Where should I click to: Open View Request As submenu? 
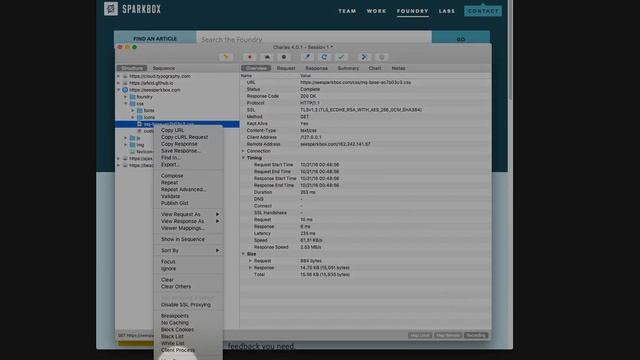[x=189, y=214]
